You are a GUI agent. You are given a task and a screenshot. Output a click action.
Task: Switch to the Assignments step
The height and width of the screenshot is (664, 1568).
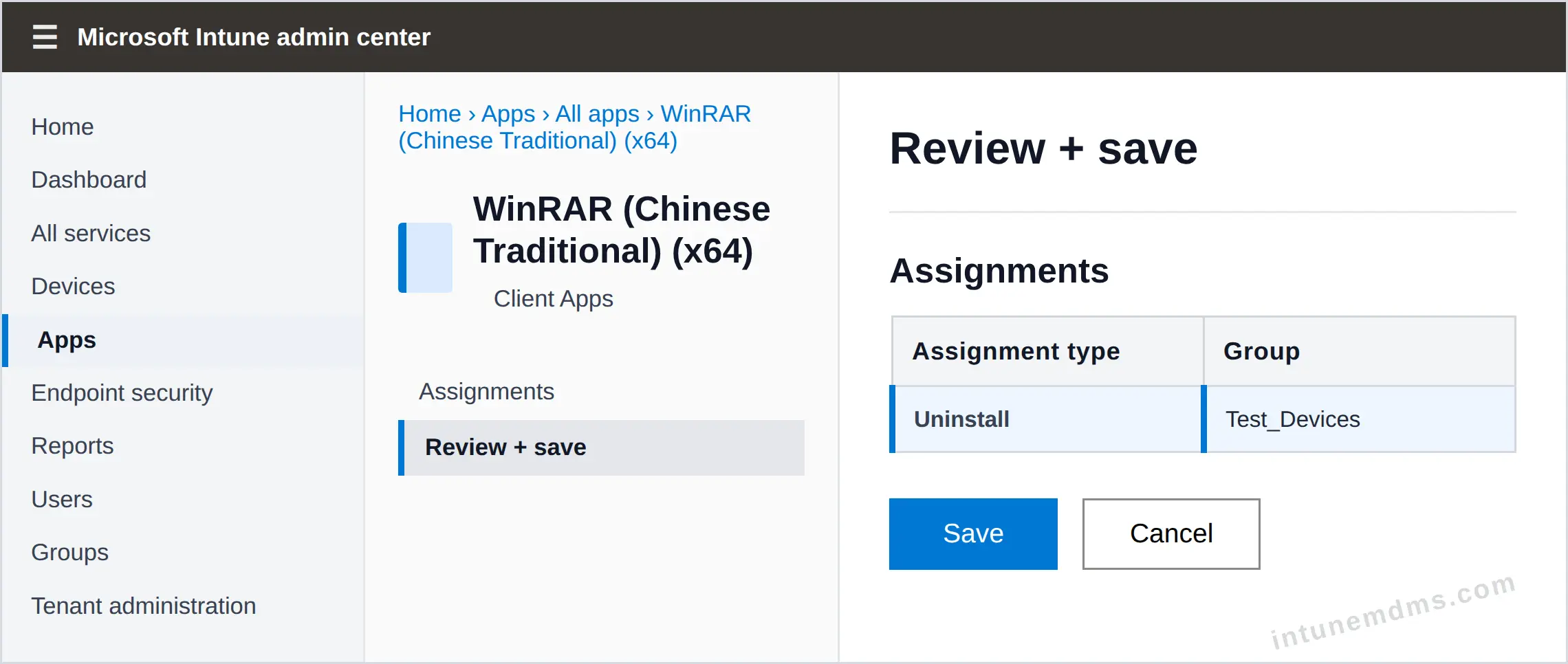(x=486, y=392)
